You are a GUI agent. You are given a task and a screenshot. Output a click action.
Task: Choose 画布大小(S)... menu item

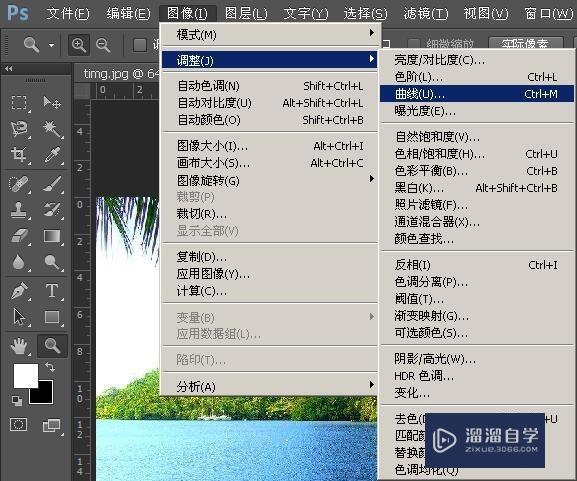[270, 163]
